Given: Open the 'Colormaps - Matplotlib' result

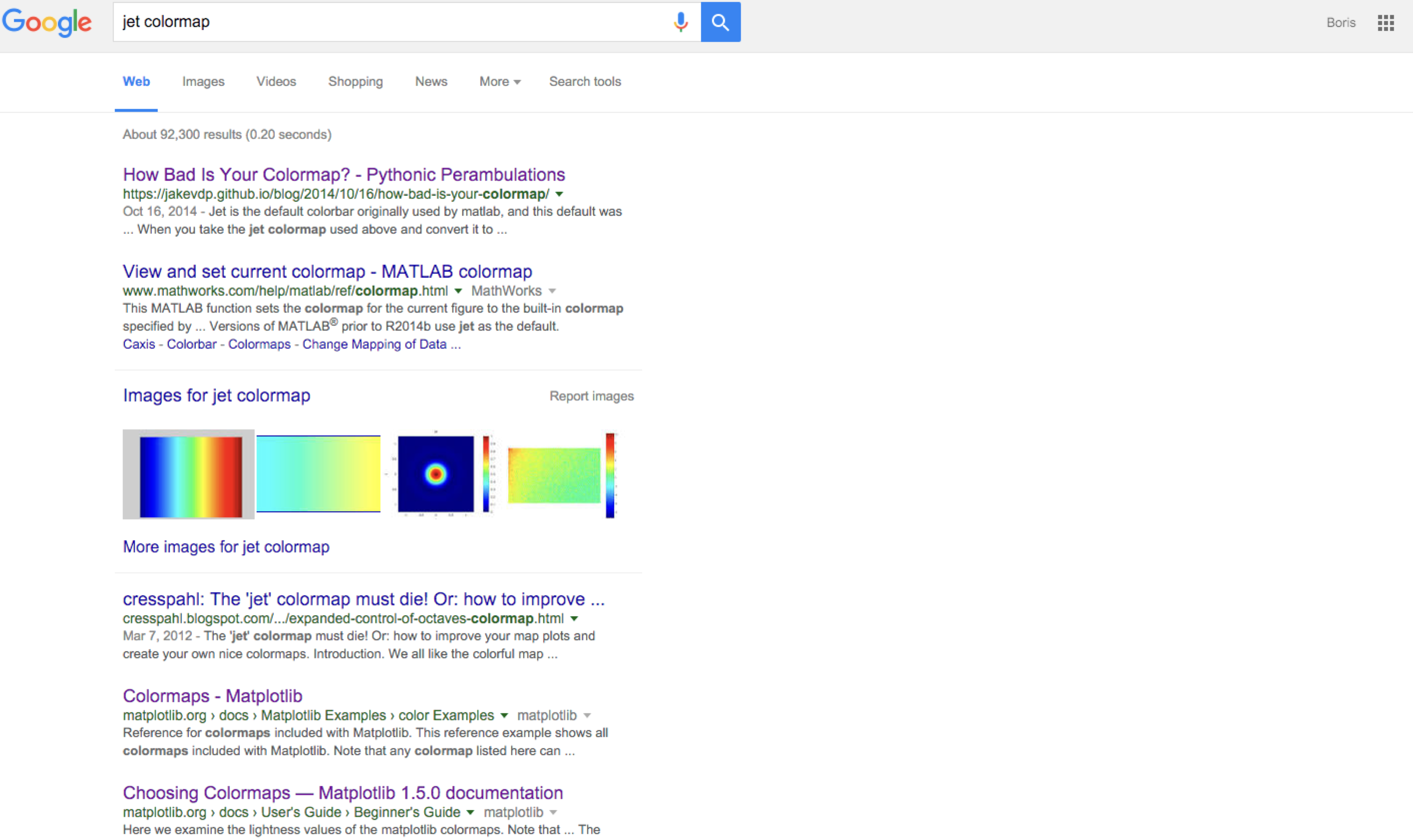Looking at the screenshot, I should 213,696.
